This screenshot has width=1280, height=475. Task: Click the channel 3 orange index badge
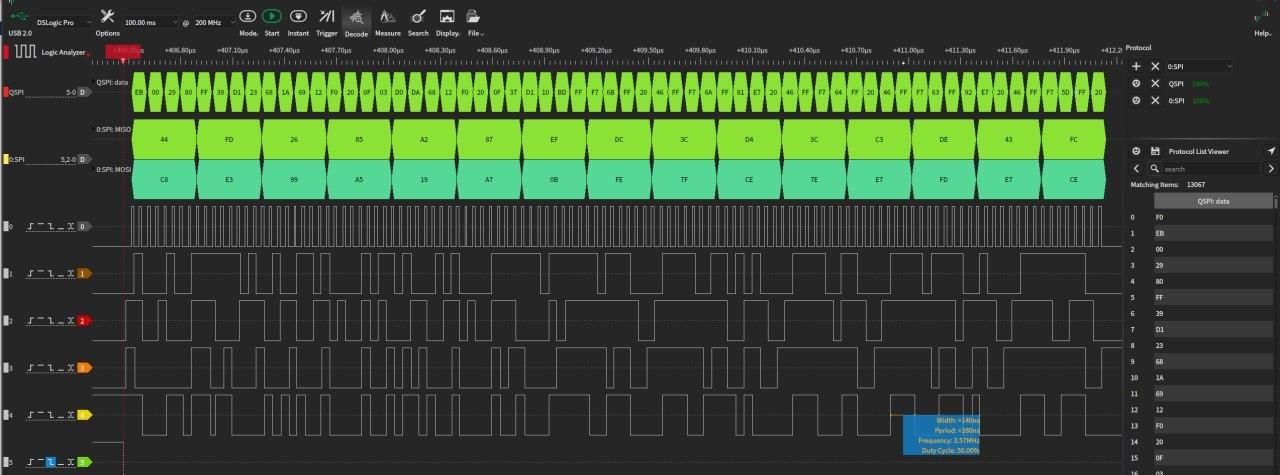(x=83, y=367)
